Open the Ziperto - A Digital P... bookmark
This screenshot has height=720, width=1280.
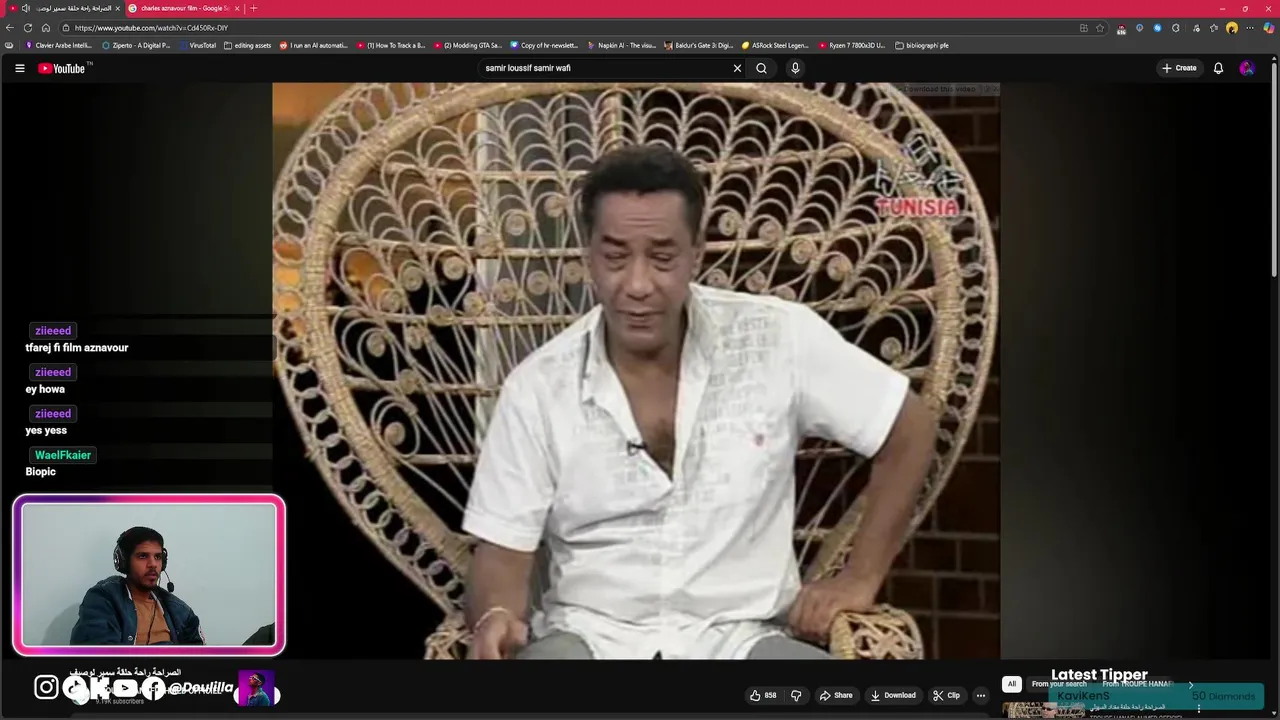pyautogui.click(x=136, y=45)
